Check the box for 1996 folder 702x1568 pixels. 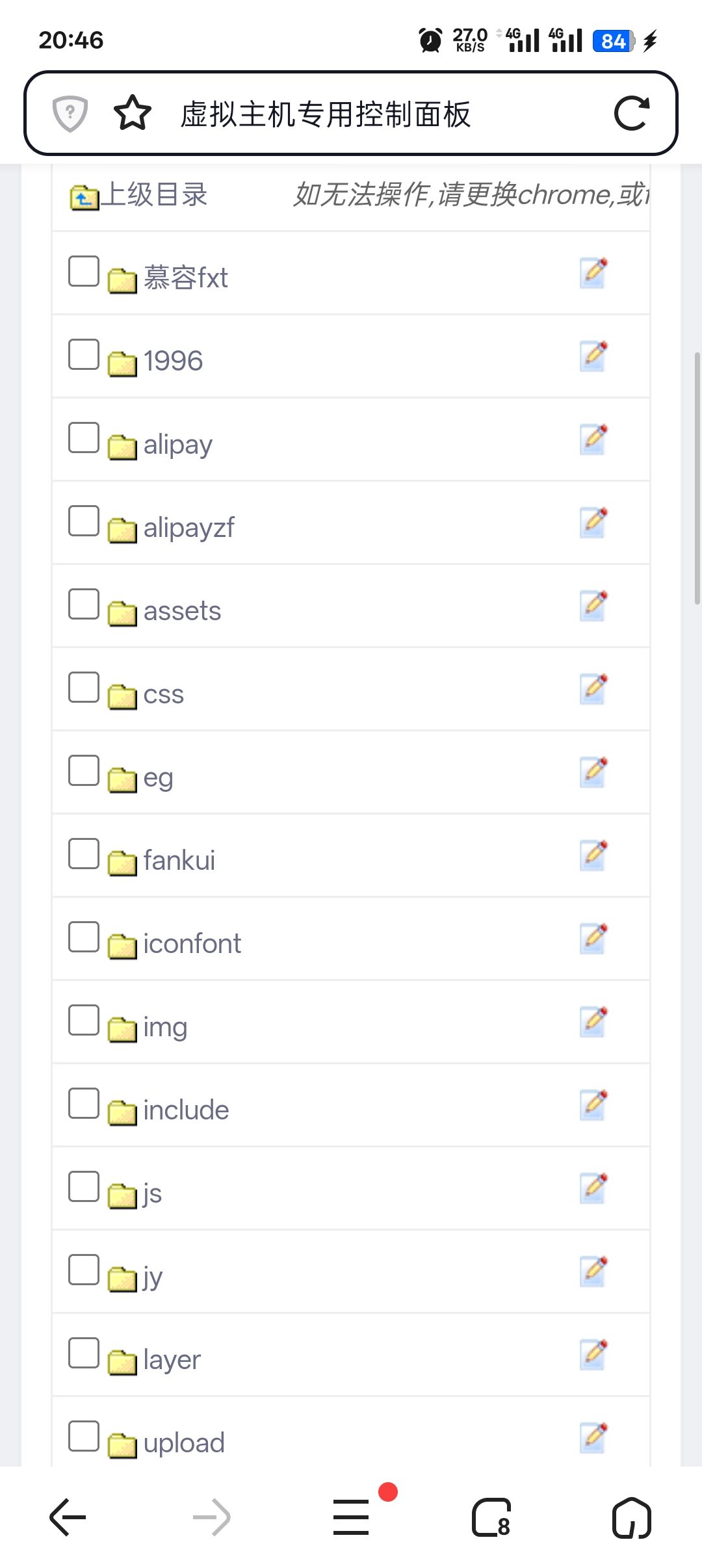[84, 354]
